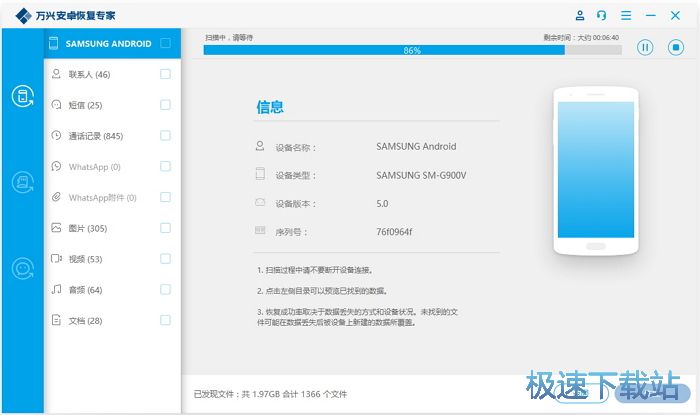The image size is (700, 415).
Task: Click the picture icon beside 图片
Action: coord(56,228)
